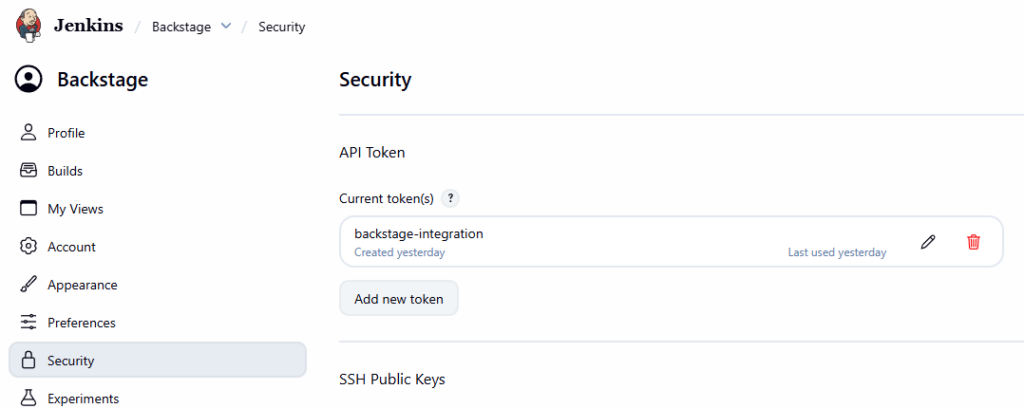Image resolution: width=1024 pixels, height=408 pixels.
Task: Delete the backstage-integration token
Action: 973,242
